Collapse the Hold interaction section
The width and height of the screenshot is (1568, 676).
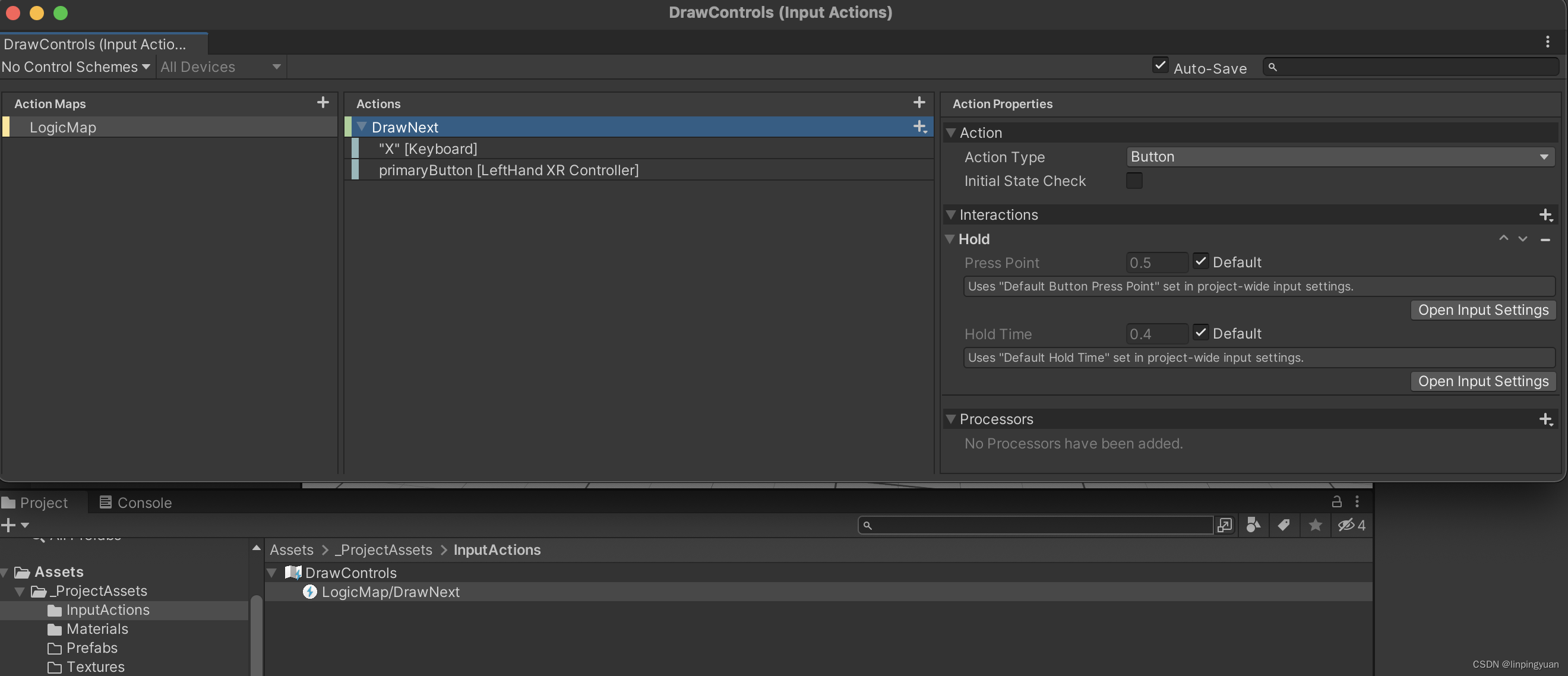(x=950, y=239)
